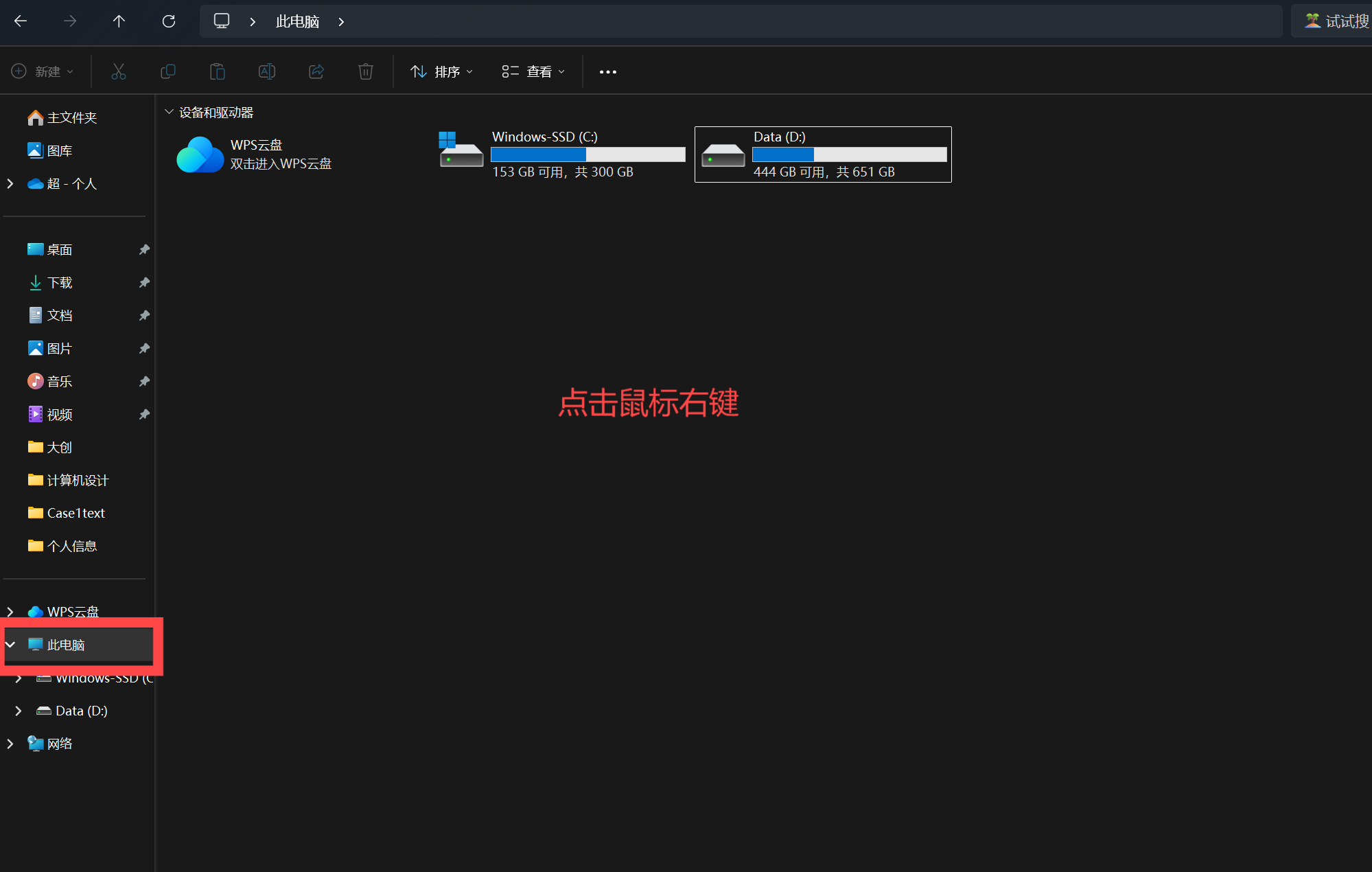Click the Refresh arrow icon
This screenshot has height=872, width=1372.
point(169,21)
